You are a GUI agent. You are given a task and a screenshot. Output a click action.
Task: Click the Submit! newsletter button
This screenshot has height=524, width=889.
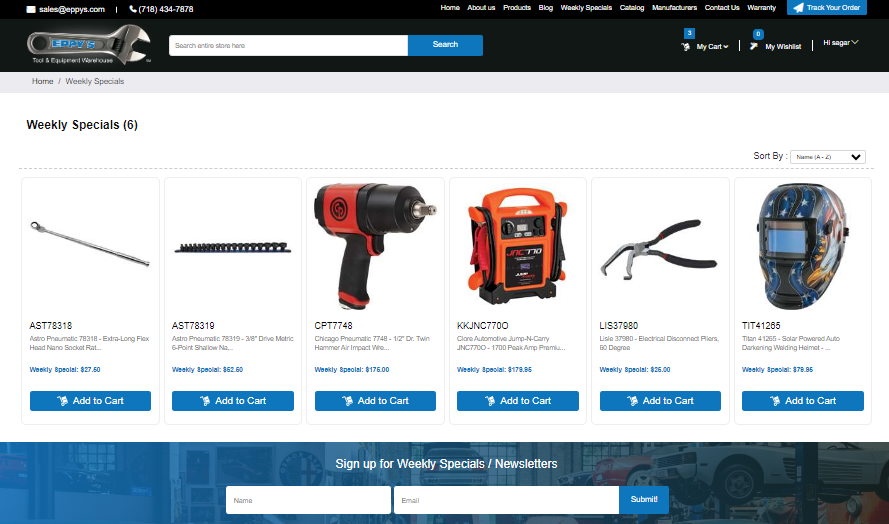[644, 500]
